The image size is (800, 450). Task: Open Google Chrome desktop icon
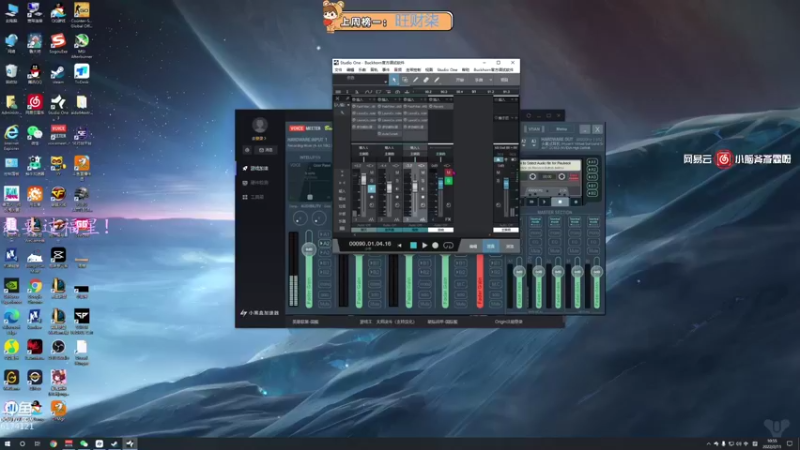(x=35, y=290)
